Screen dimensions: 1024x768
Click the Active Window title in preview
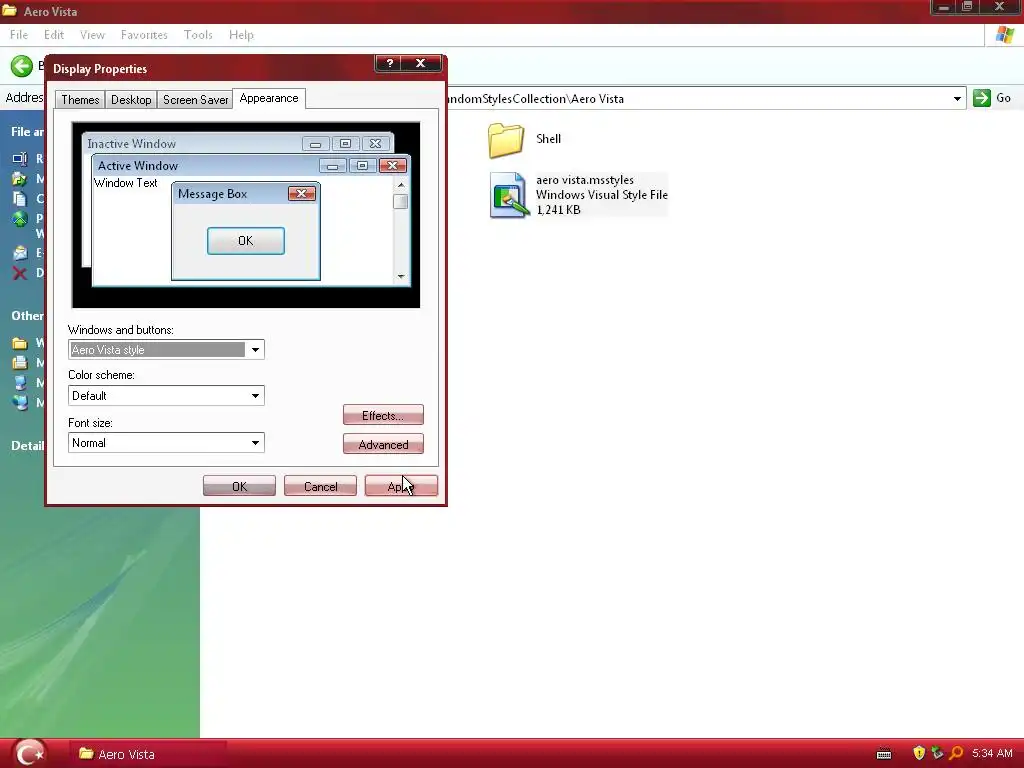click(x=138, y=166)
